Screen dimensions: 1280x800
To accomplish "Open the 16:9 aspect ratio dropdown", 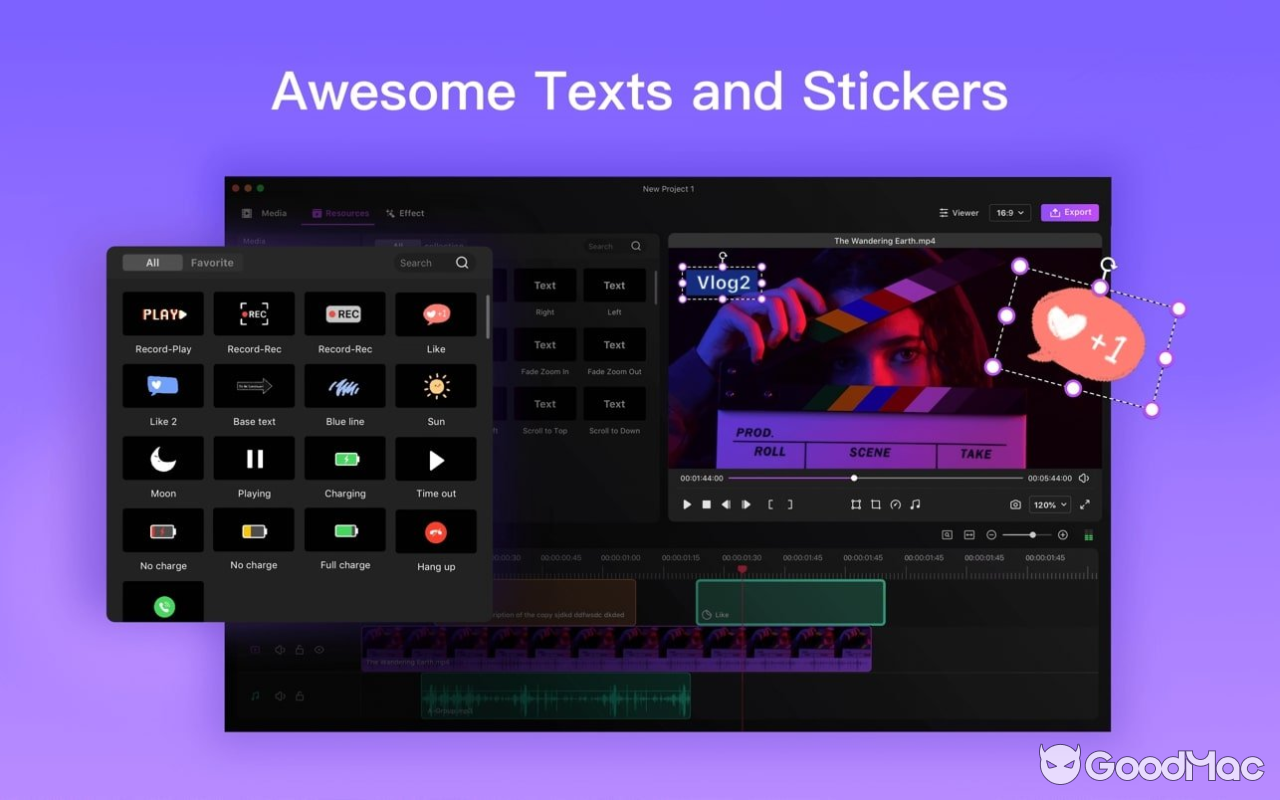I will [1010, 212].
